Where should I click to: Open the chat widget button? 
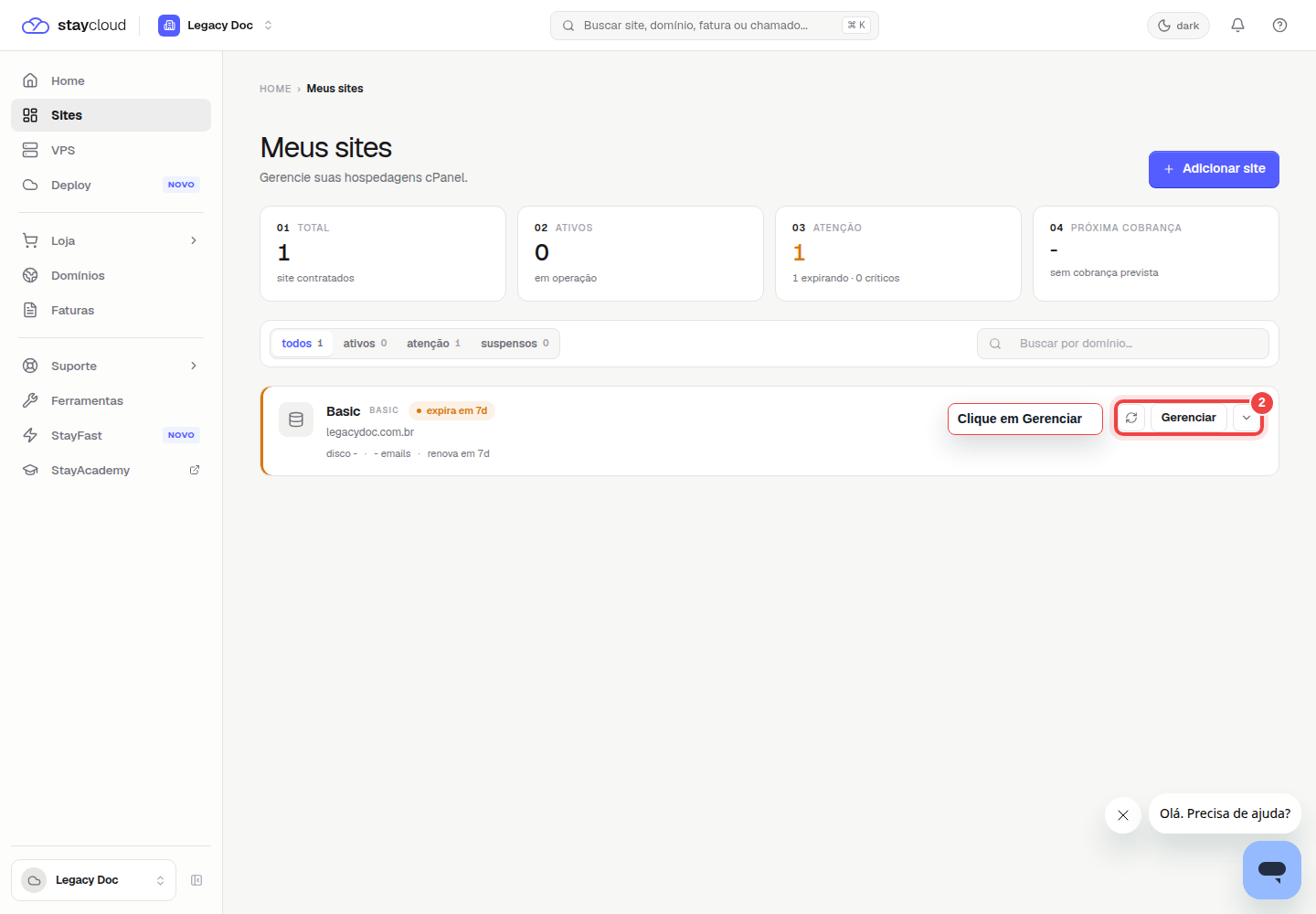click(1272, 870)
